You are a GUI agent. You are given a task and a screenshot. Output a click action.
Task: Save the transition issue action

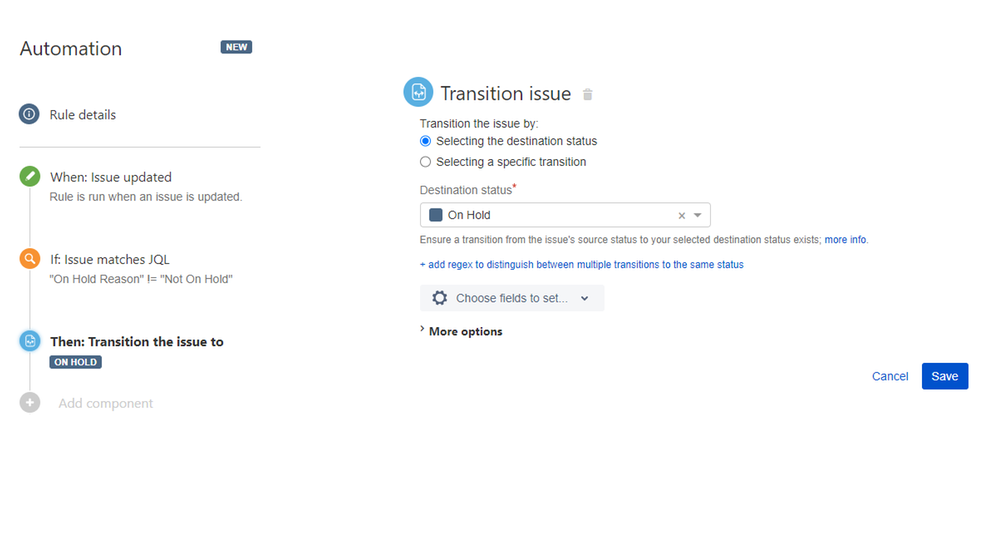[x=945, y=376]
